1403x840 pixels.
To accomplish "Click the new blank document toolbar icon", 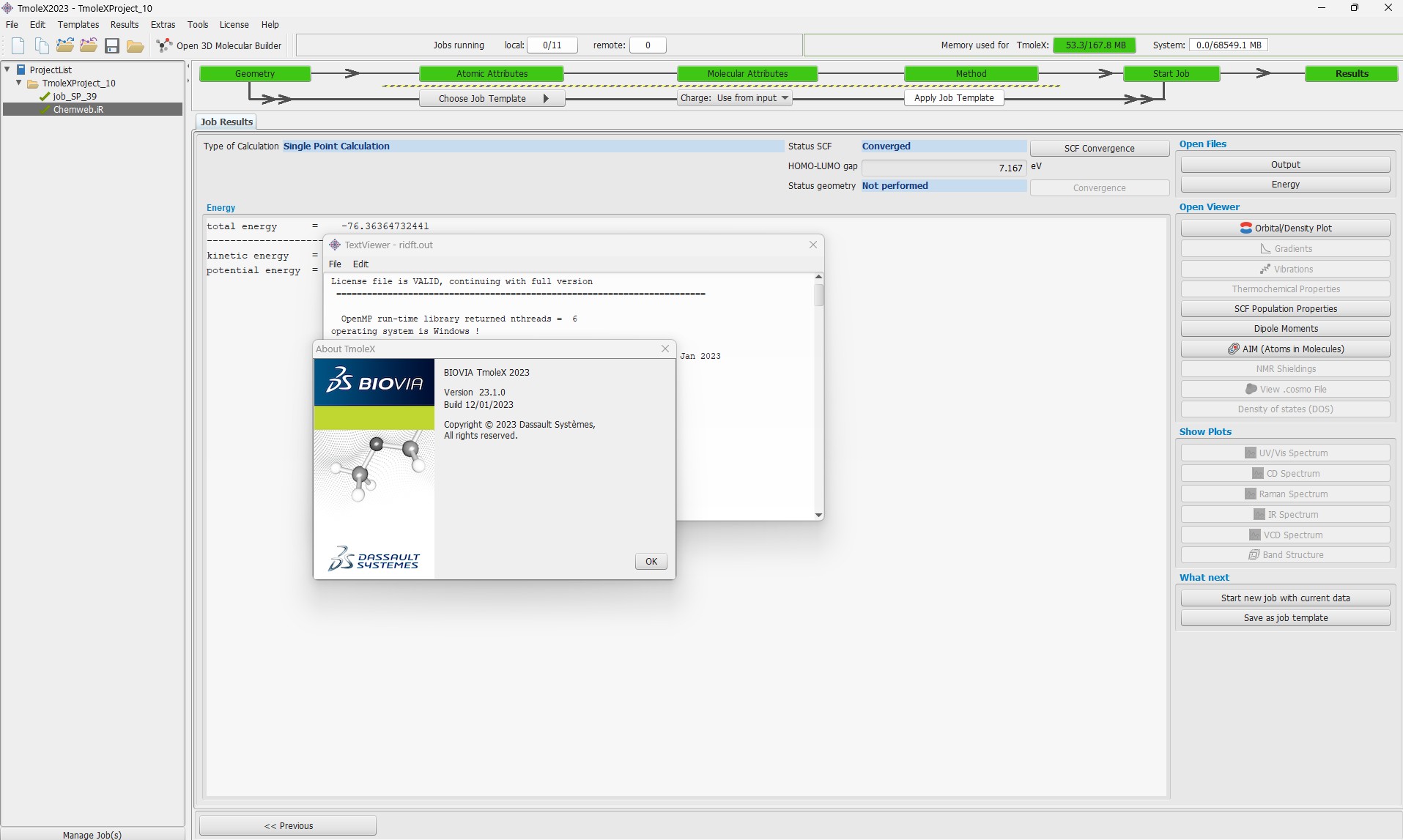I will coord(18,45).
